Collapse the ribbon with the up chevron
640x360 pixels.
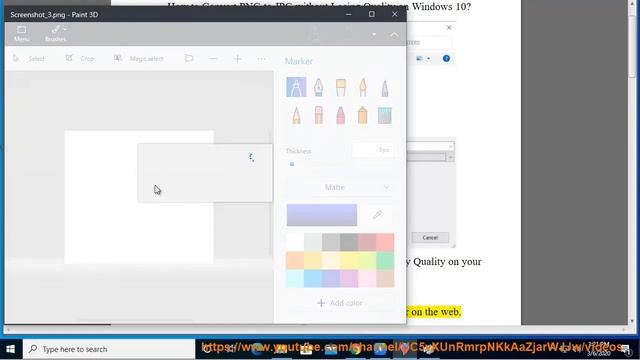[394, 35]
